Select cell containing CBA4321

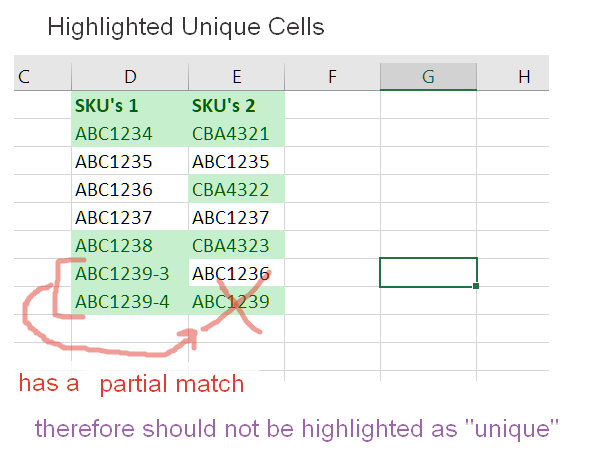coord(237,133)
